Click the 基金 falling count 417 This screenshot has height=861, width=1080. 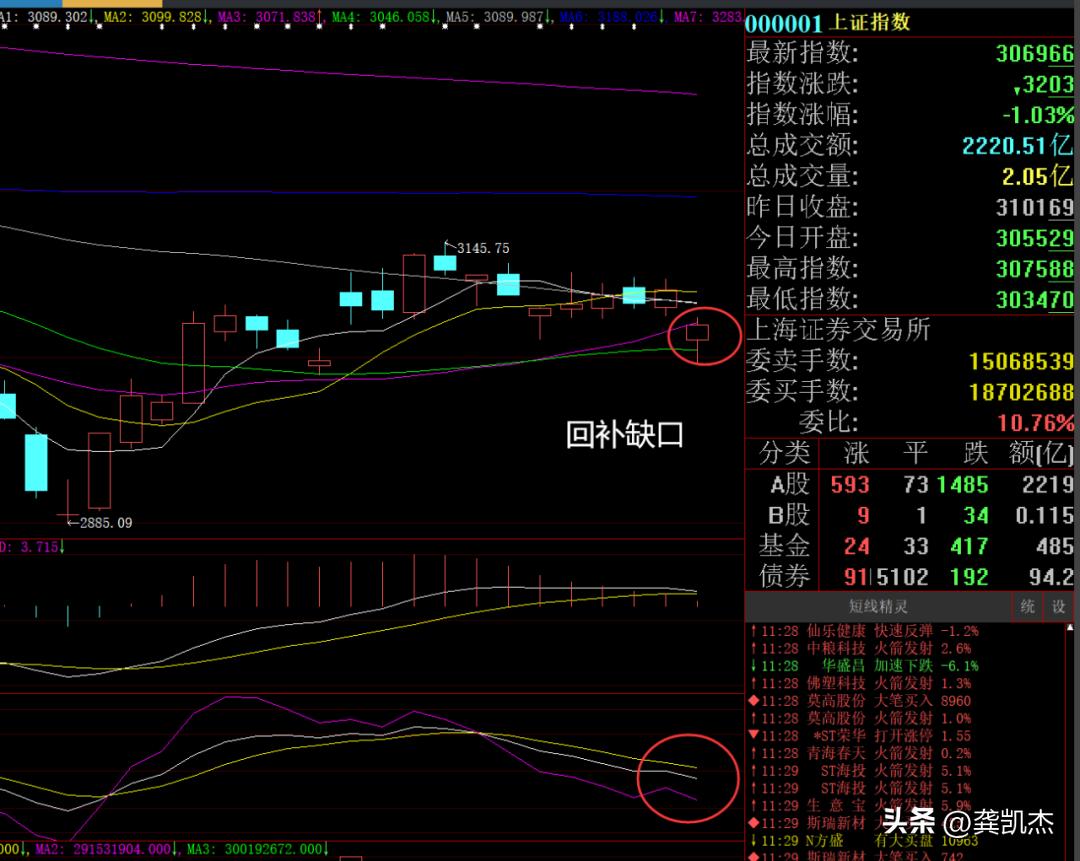pyautogui.click(x=969, y=546)
